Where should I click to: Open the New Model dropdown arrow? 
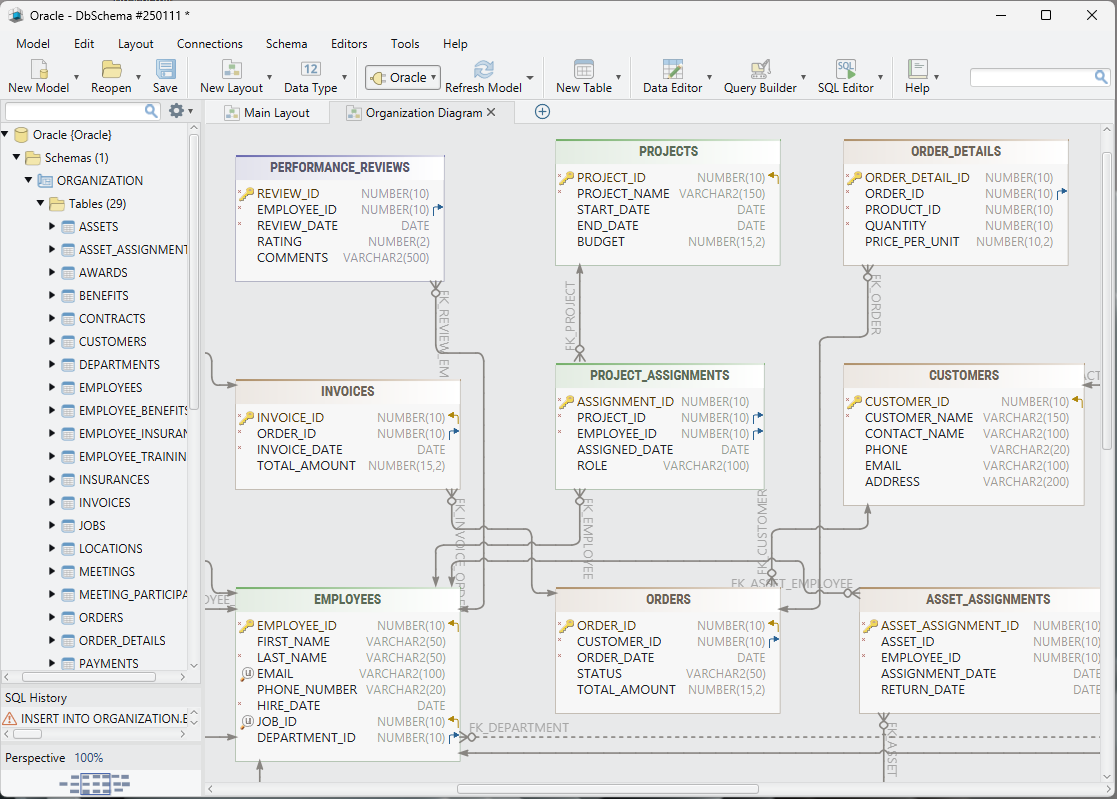76,78
